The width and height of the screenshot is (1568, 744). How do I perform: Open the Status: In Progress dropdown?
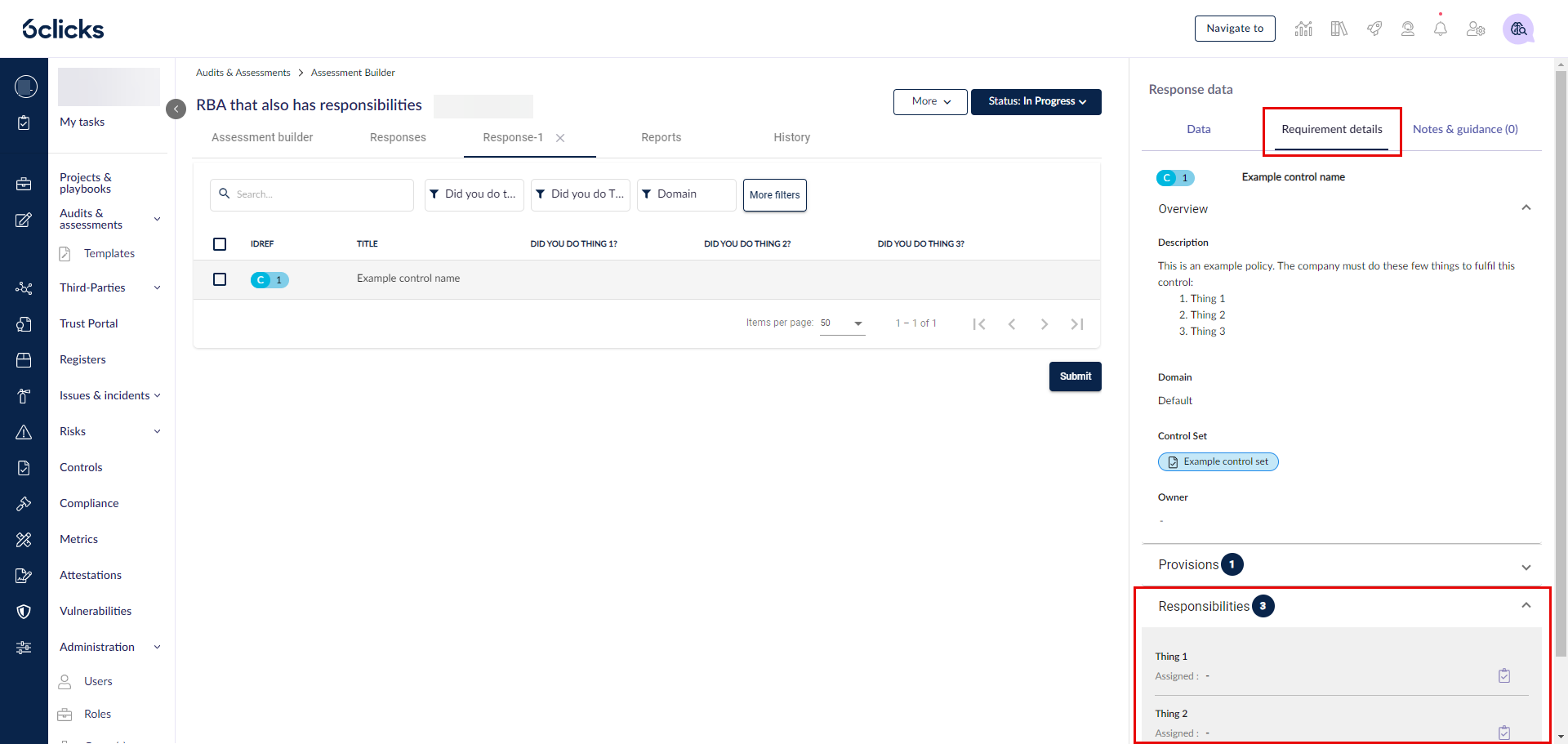tap(1036, 101)
